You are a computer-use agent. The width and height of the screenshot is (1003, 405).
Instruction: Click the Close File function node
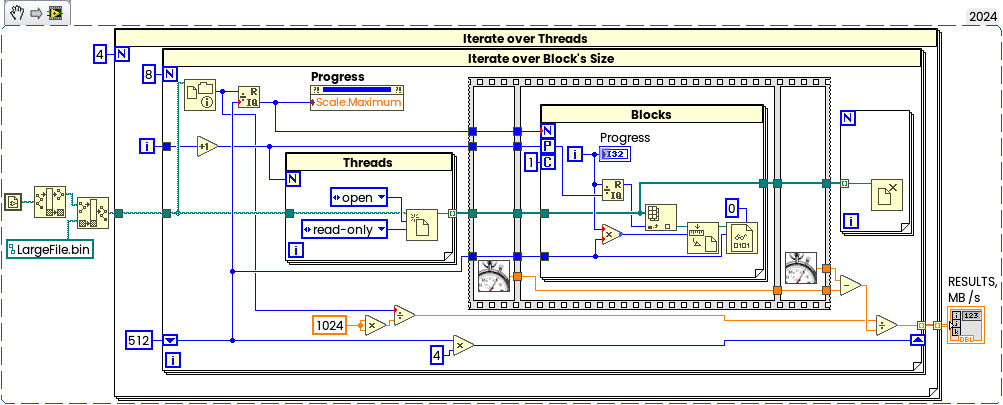click(x=887, y=195)
